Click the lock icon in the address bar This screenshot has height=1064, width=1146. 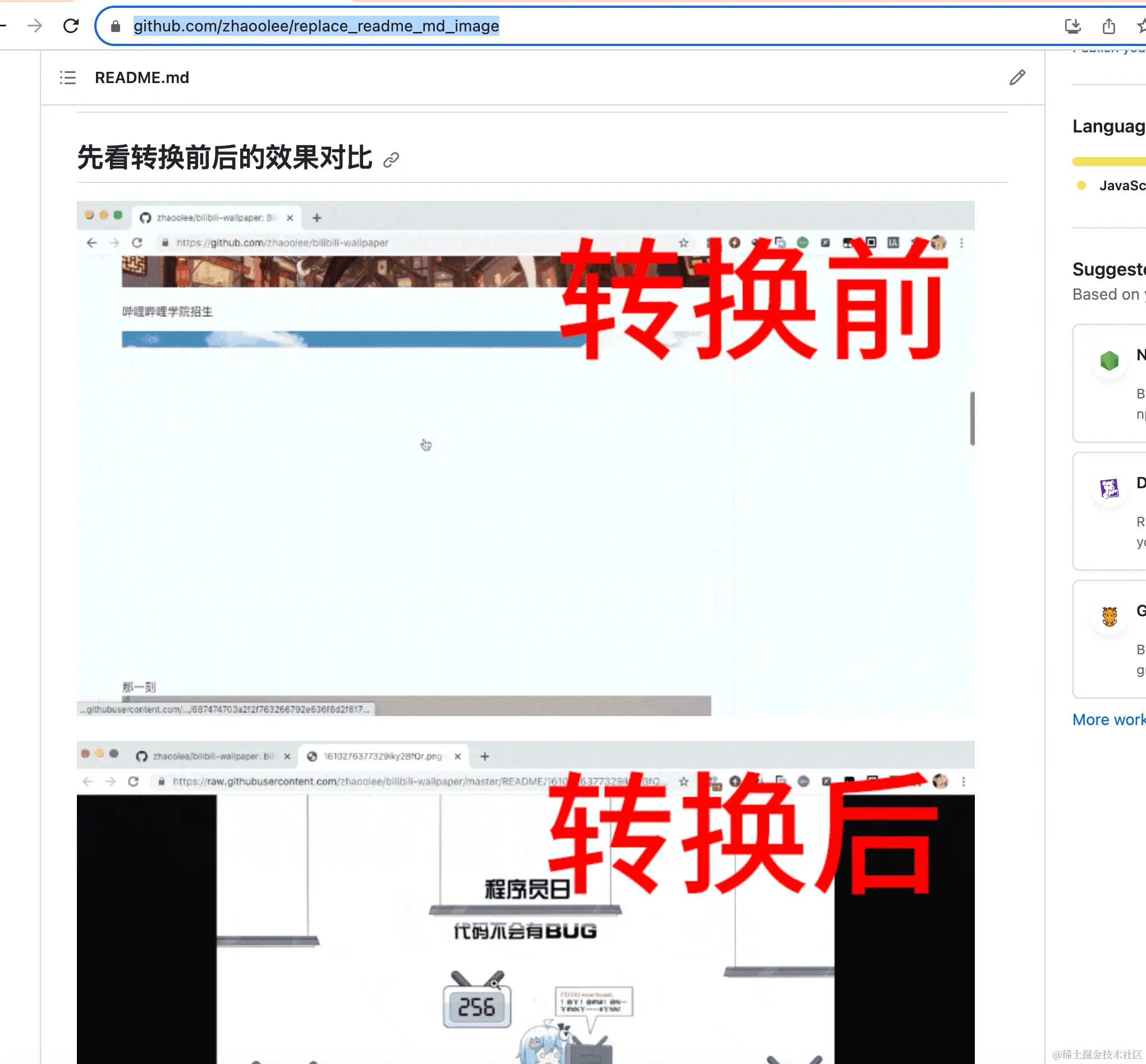(114, 26)
